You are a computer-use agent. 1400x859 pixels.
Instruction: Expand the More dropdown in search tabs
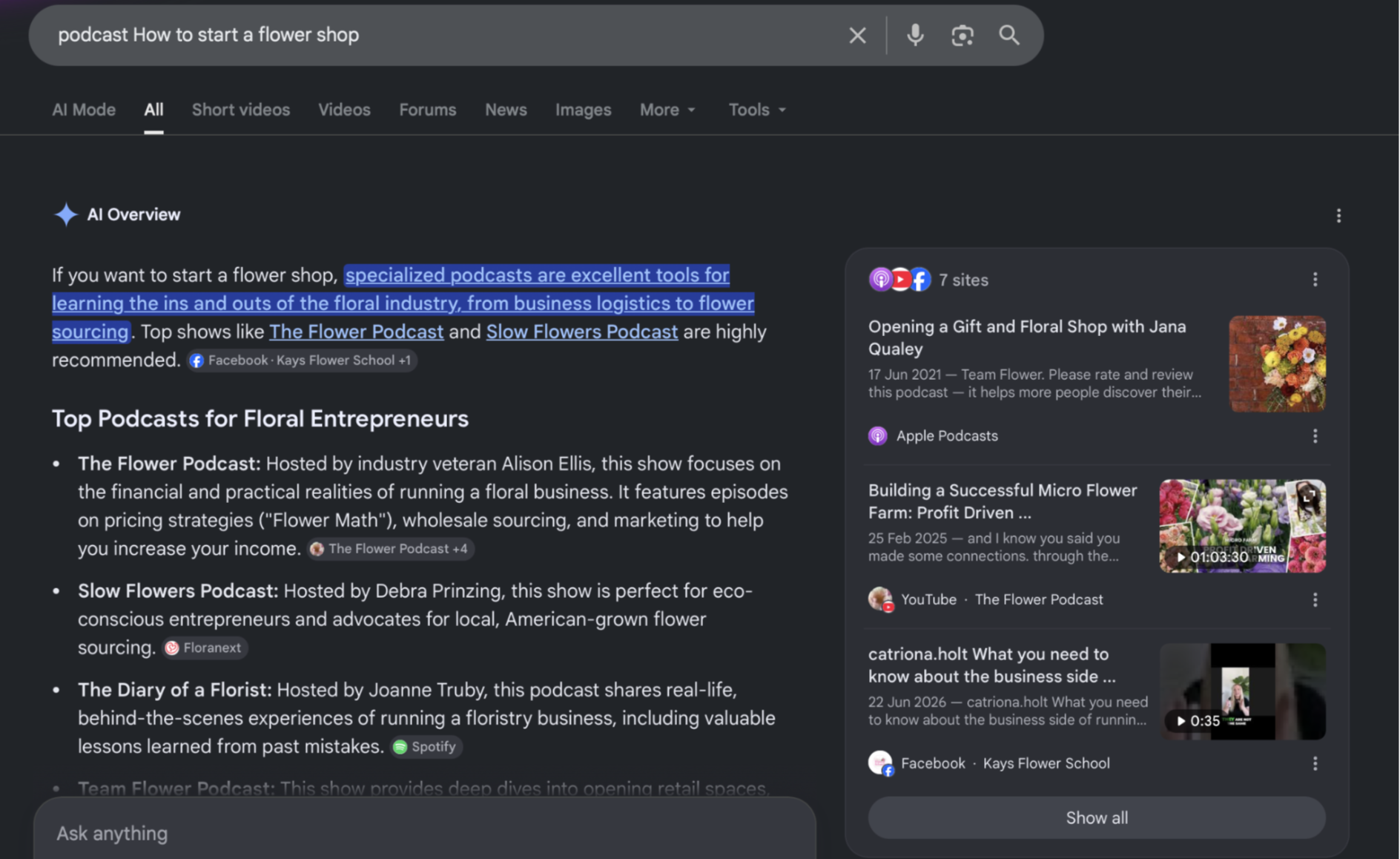coord(667,110)
